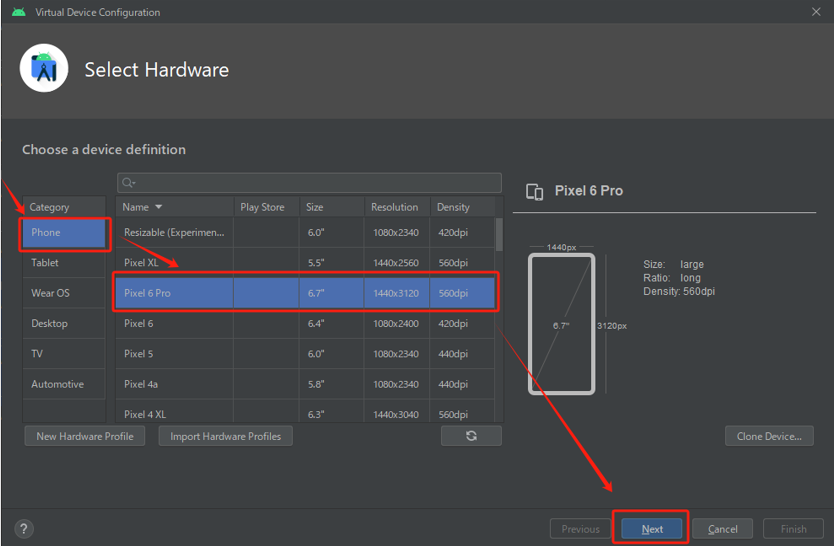Sort devices by the Name column arrow

coord(159,207)
